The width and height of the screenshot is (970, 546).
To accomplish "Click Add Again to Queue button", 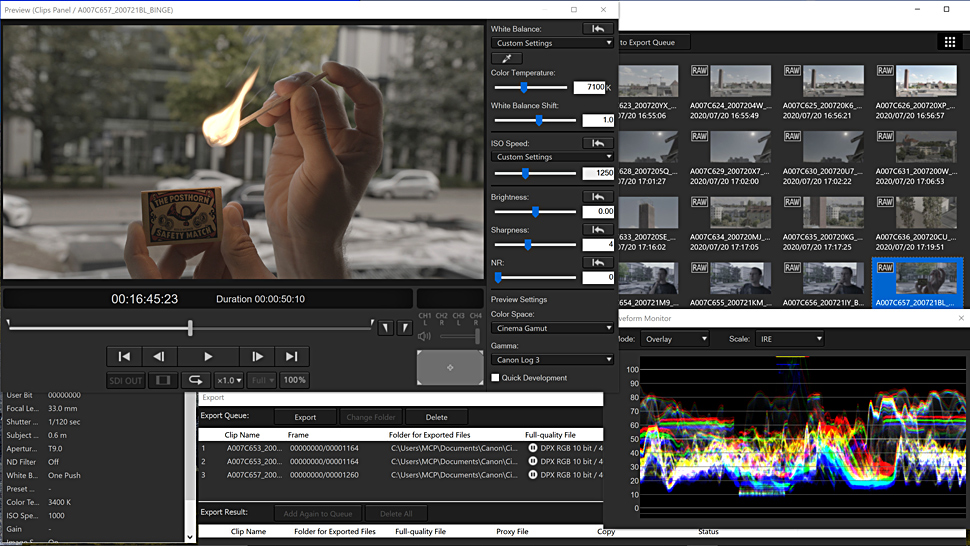I will point(318,513).
